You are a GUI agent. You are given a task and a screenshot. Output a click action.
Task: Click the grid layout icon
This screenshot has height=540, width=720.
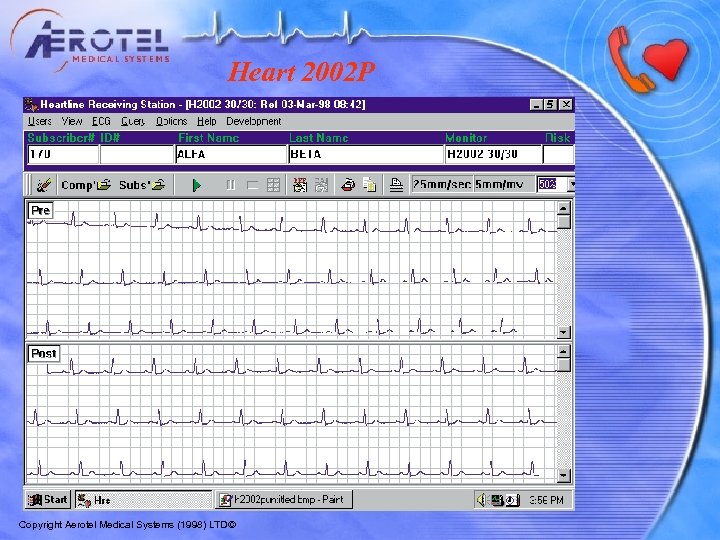[273, 185]
